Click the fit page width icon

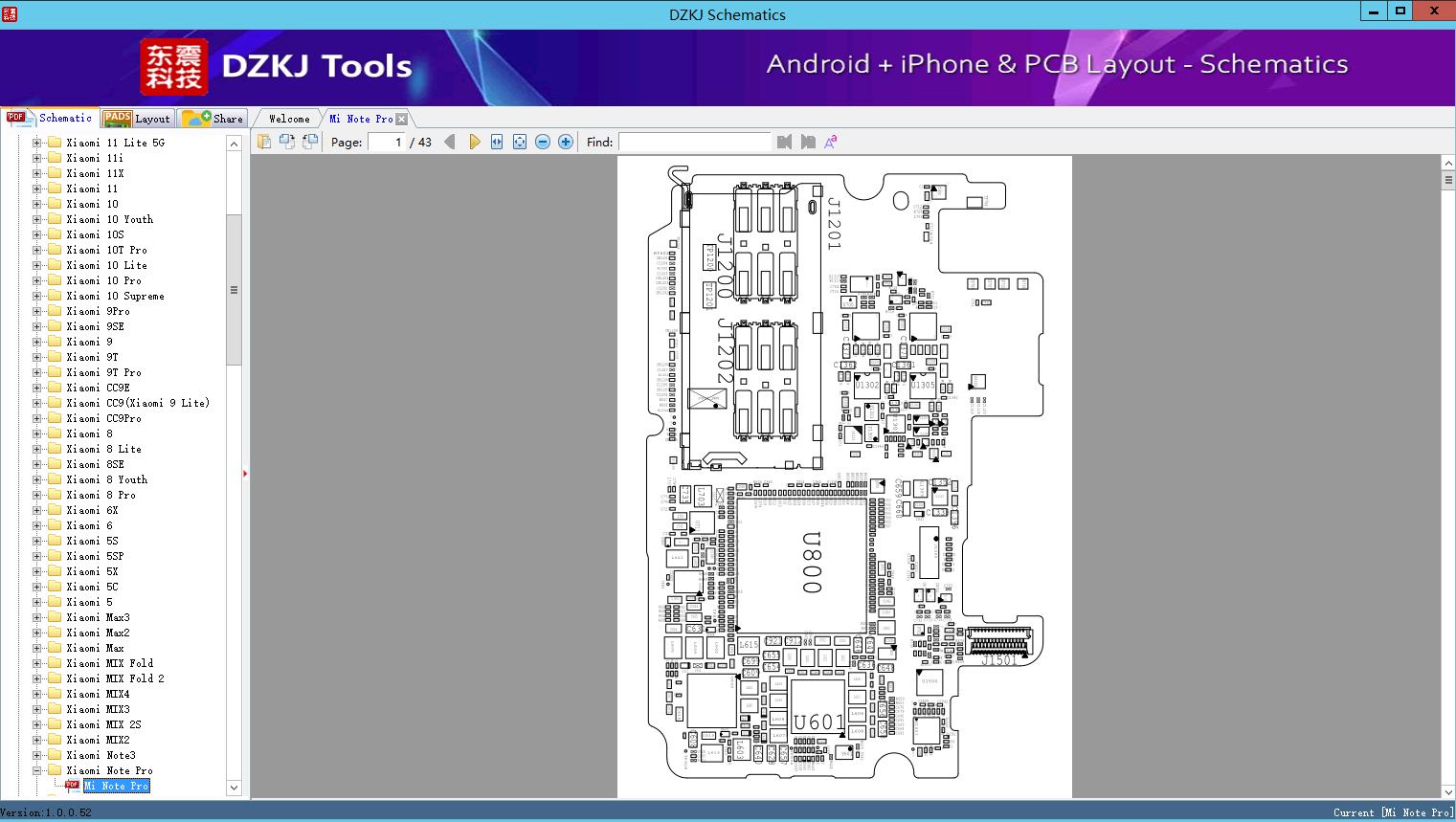click(x=496, y=141)
